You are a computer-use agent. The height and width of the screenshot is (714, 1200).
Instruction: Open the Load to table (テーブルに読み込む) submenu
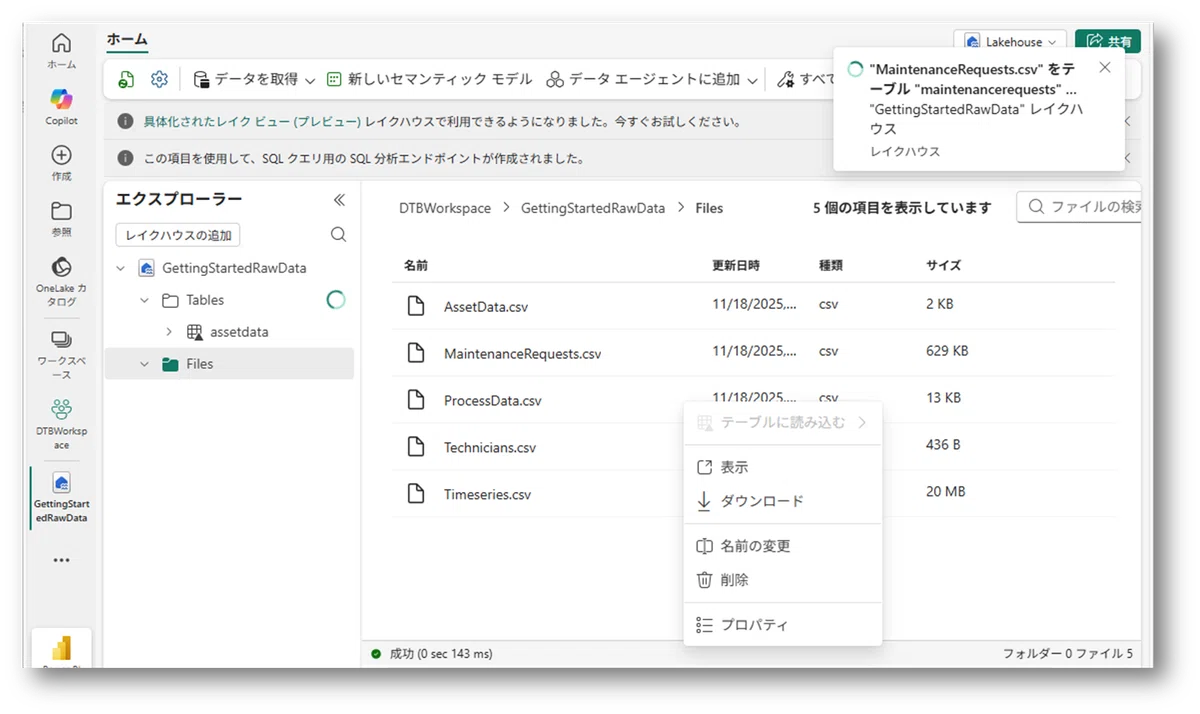[x=783, y=423]
